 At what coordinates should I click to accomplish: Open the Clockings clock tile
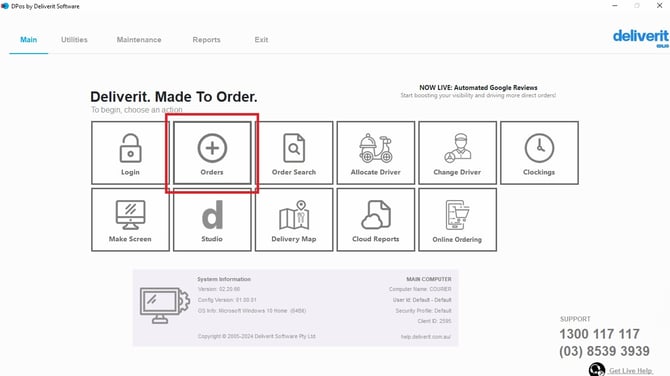539,153
